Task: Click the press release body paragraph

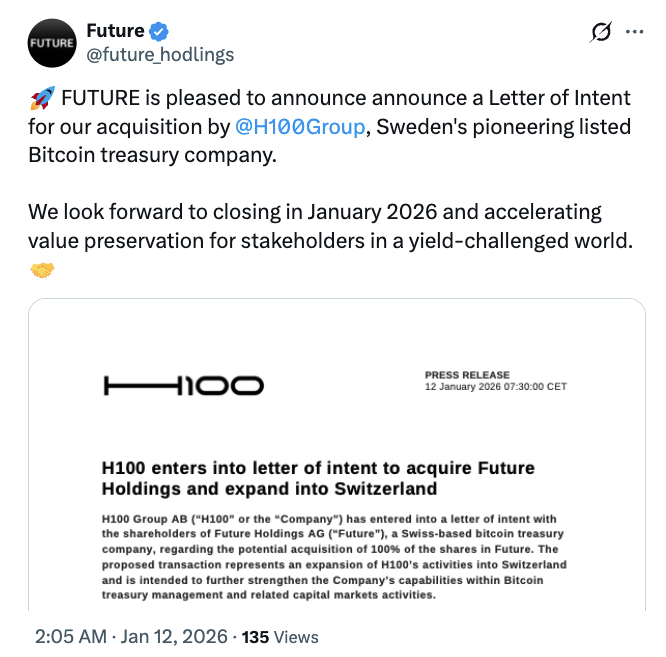Action: [334, 557]
